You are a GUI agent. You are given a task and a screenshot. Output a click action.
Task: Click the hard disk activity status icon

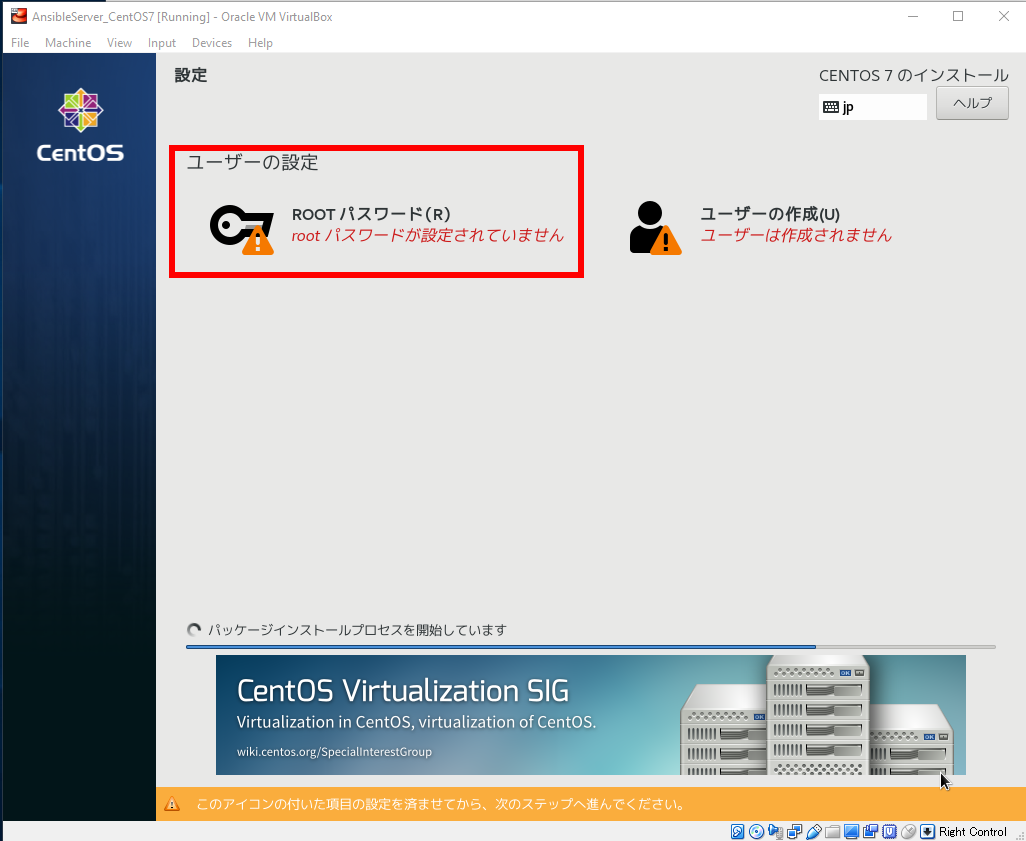(x=737, y=831)
